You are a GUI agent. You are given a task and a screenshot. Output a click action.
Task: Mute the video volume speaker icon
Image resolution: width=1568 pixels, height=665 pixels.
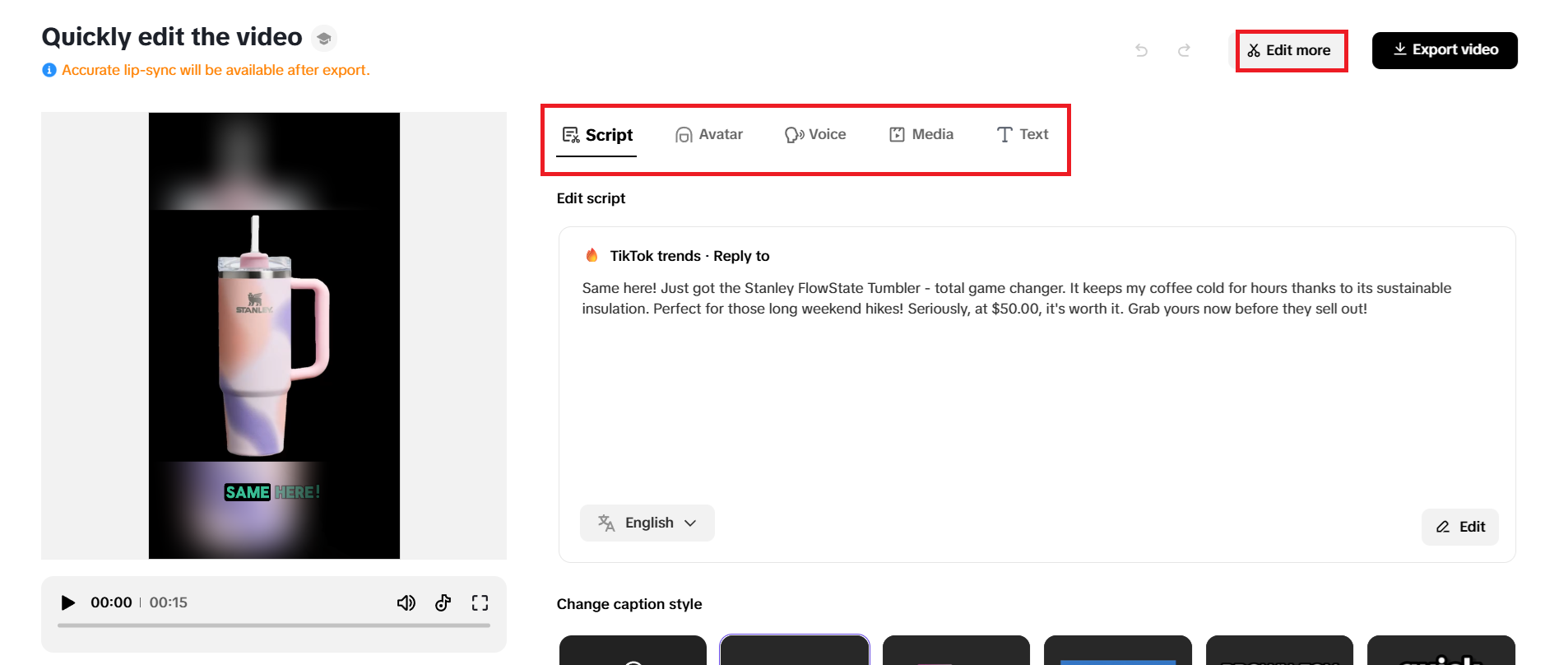[x=406, y=602]
